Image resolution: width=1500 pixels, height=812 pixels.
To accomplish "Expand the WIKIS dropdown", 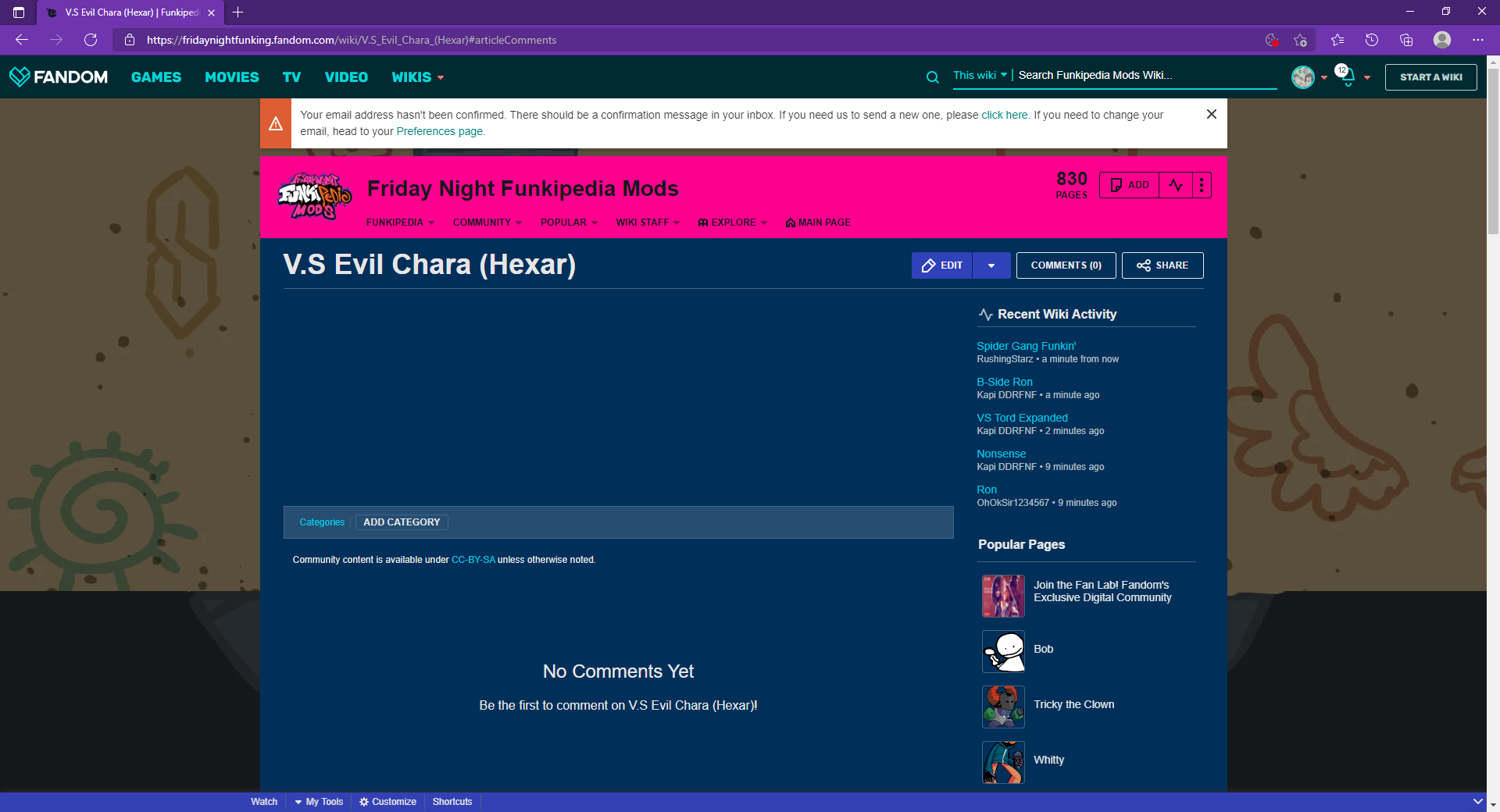I will point(418,77).
